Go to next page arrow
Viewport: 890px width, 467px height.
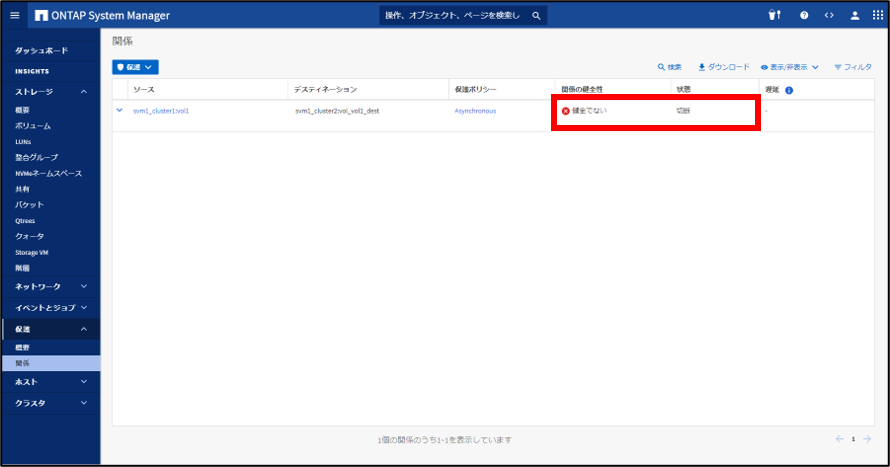[867, 439]
